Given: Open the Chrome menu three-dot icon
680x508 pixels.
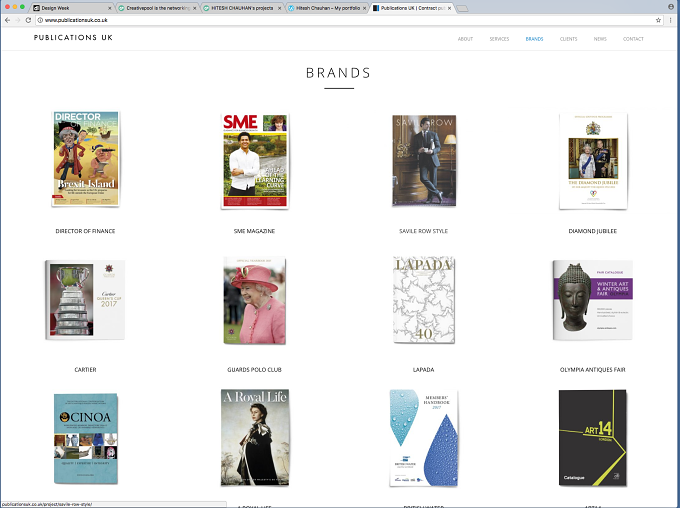Looking at the screenshot, I should click(671, 20).
